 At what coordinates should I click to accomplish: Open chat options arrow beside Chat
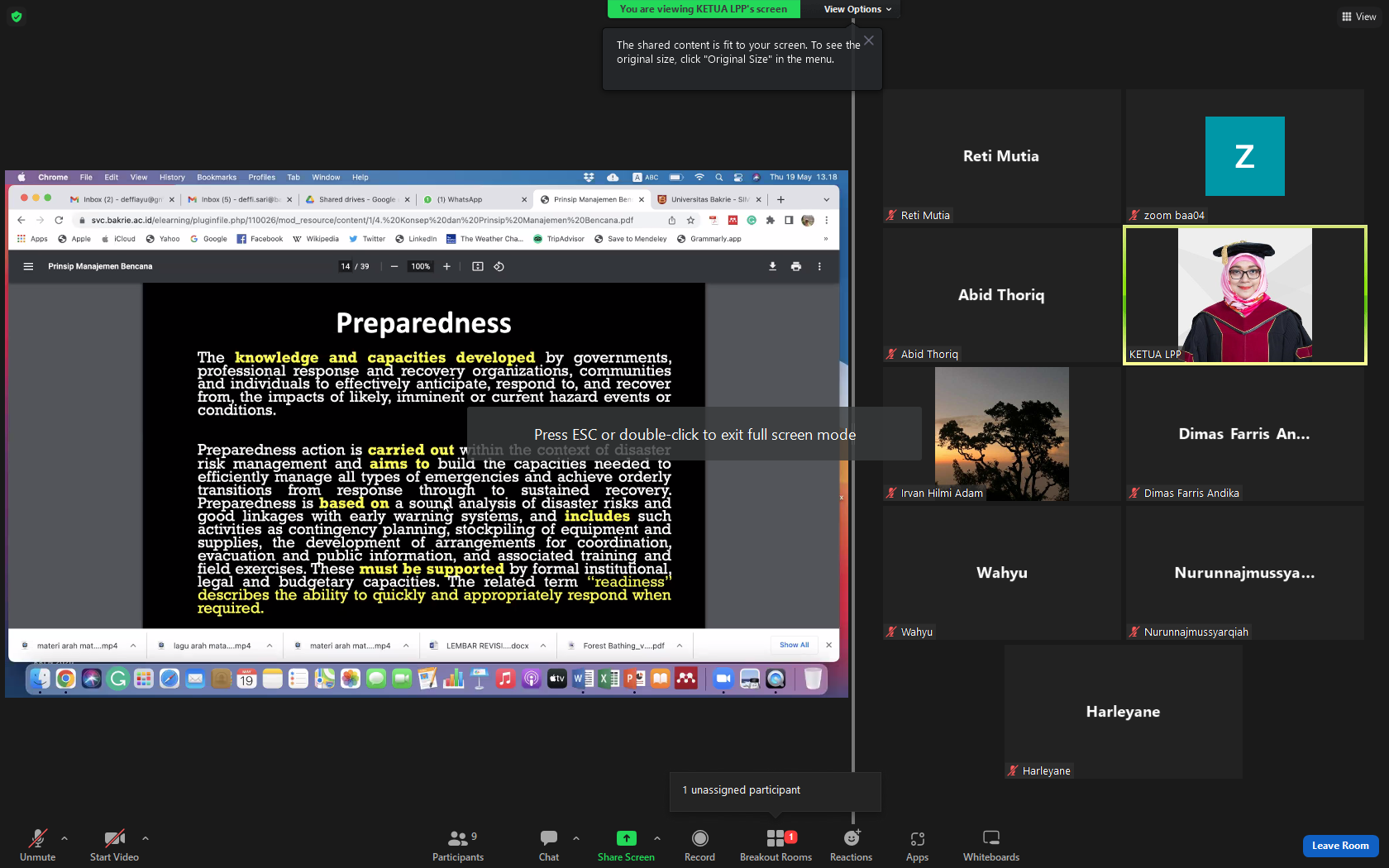[576, 838]
